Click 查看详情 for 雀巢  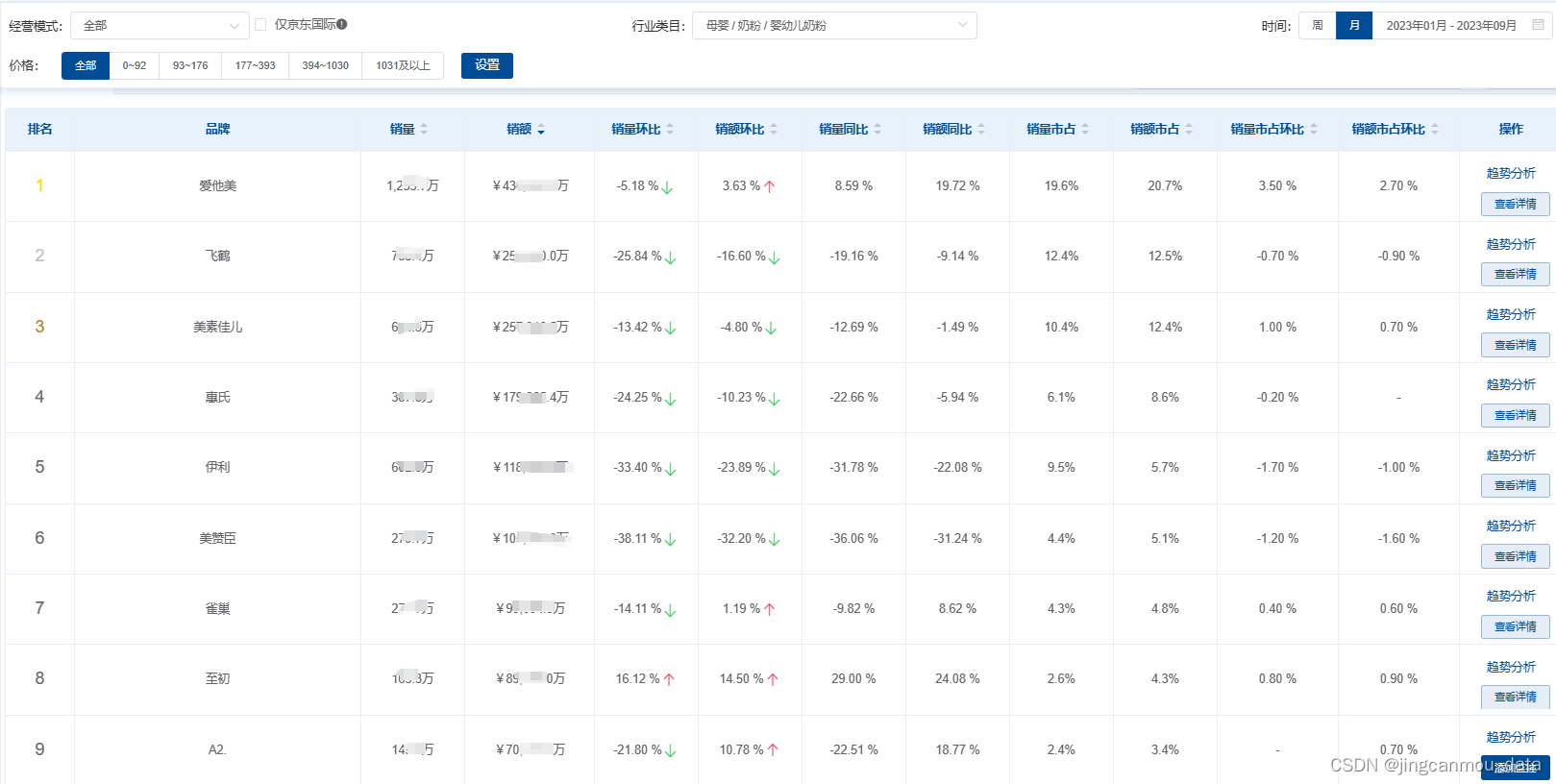(x=1516, y=626)
